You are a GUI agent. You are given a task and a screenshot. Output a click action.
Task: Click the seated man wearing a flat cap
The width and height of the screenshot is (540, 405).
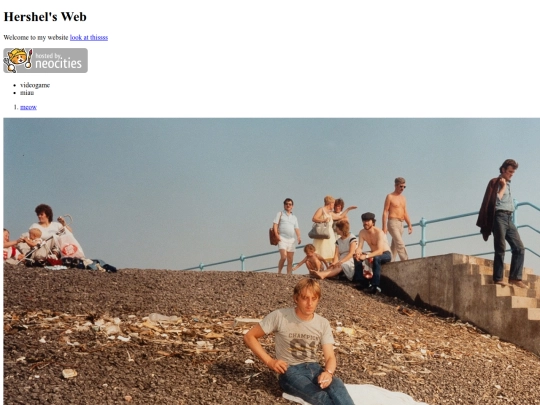coord(372,251)
